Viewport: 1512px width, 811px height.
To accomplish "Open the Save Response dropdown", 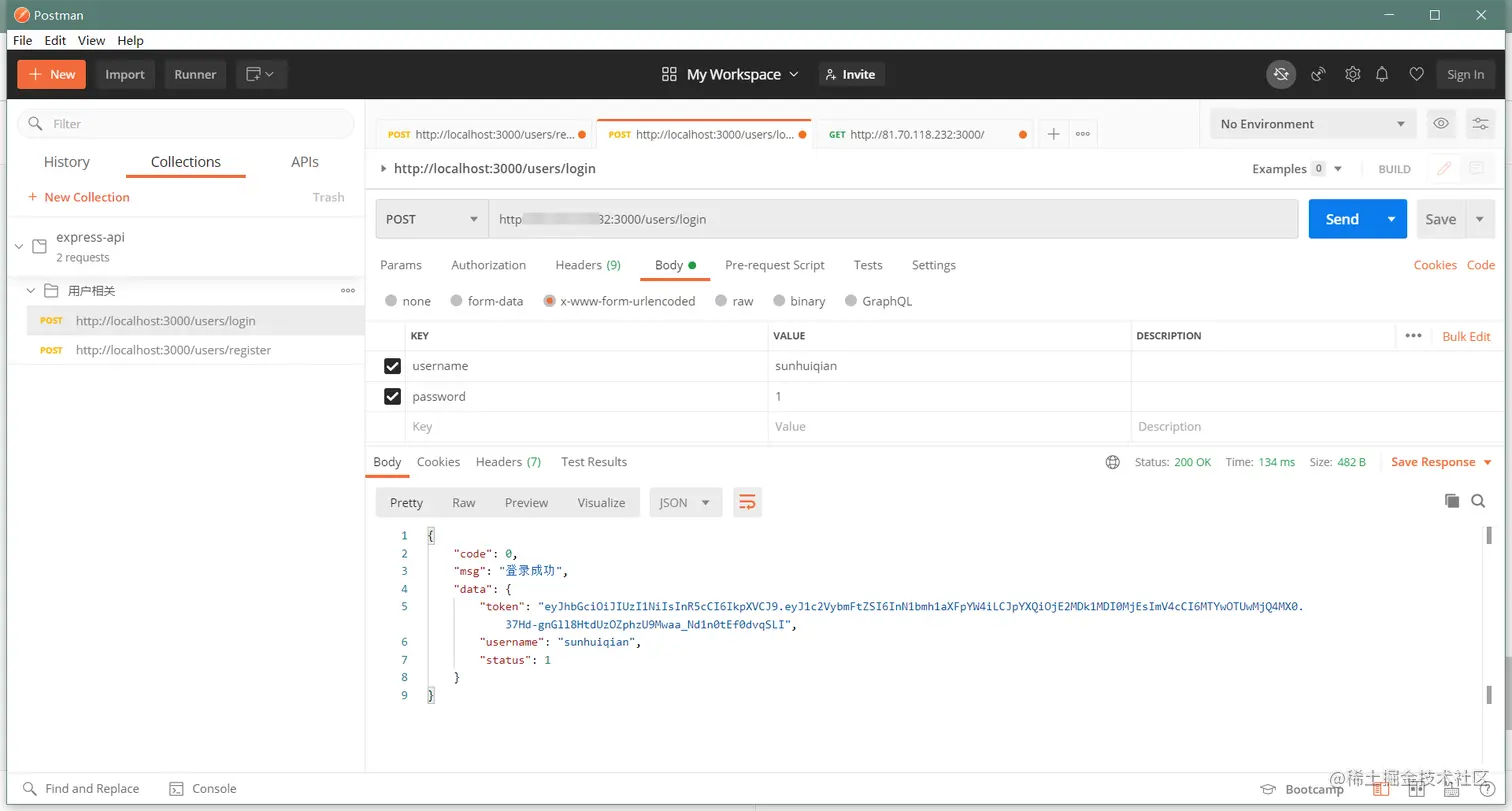I will (1441, 462).
